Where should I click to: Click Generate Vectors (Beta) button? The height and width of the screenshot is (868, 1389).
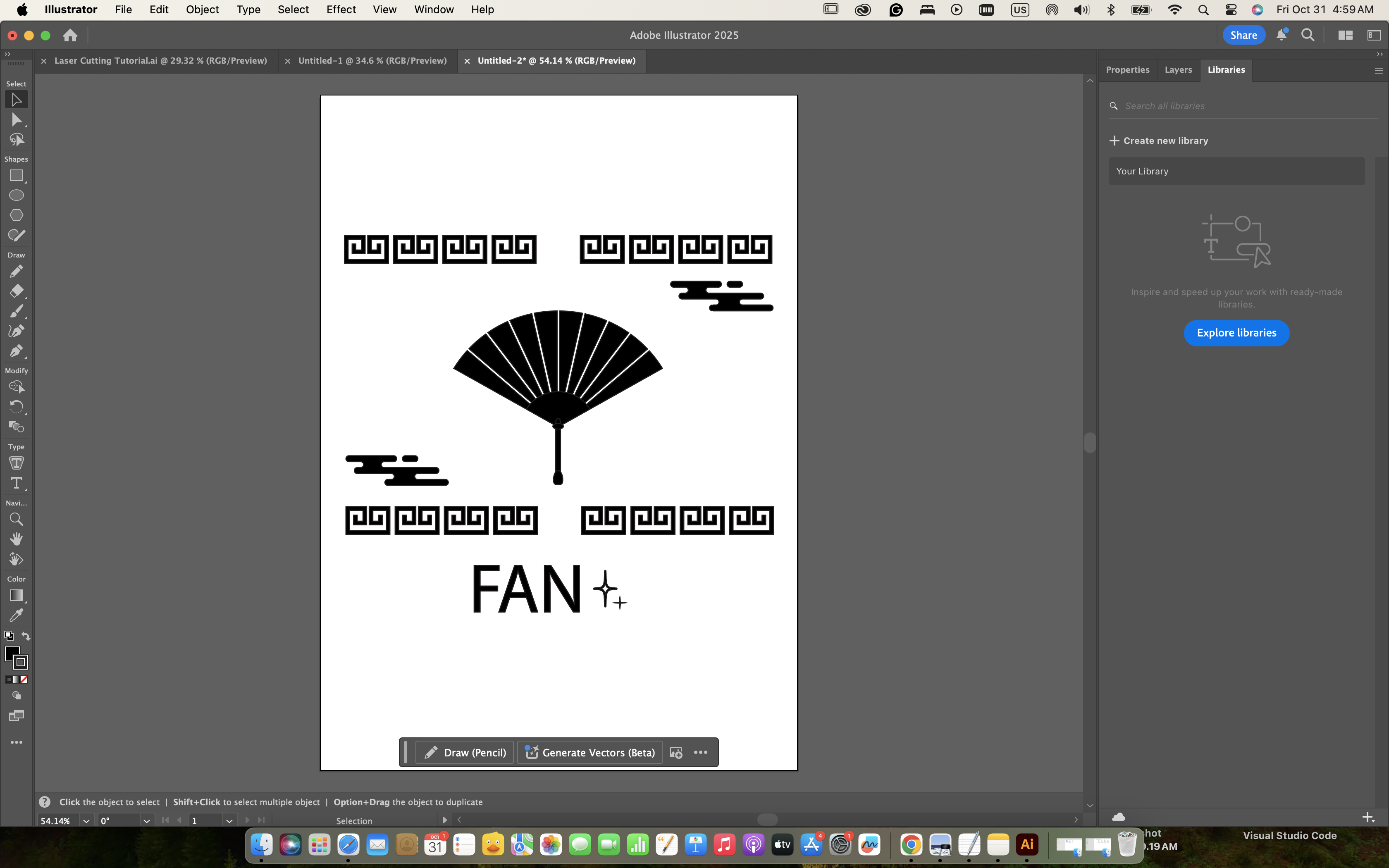coord(590,752)
